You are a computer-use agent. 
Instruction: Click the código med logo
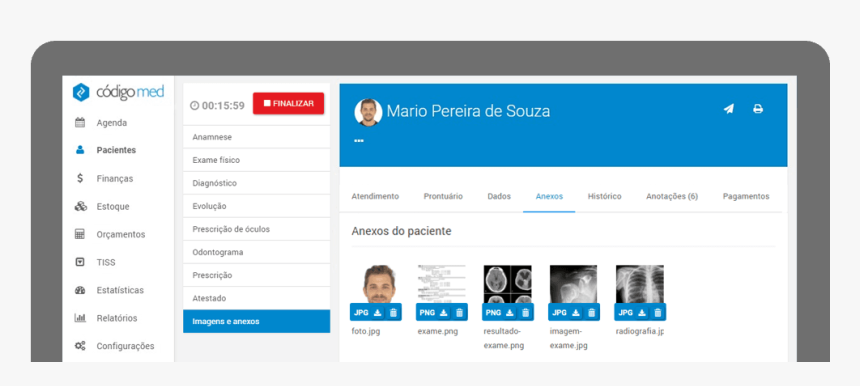(118, 92)
